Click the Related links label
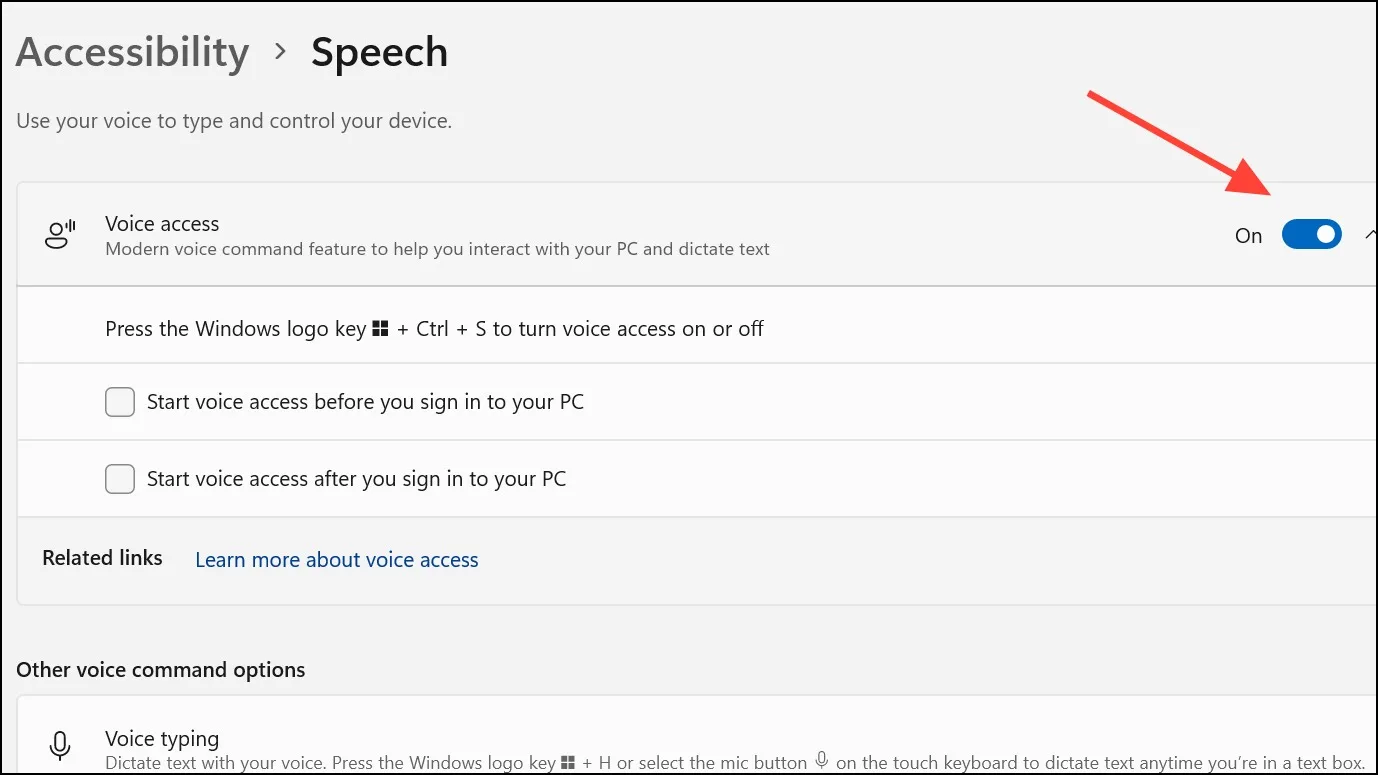1378x775 pixels. [x=102, y=558]
